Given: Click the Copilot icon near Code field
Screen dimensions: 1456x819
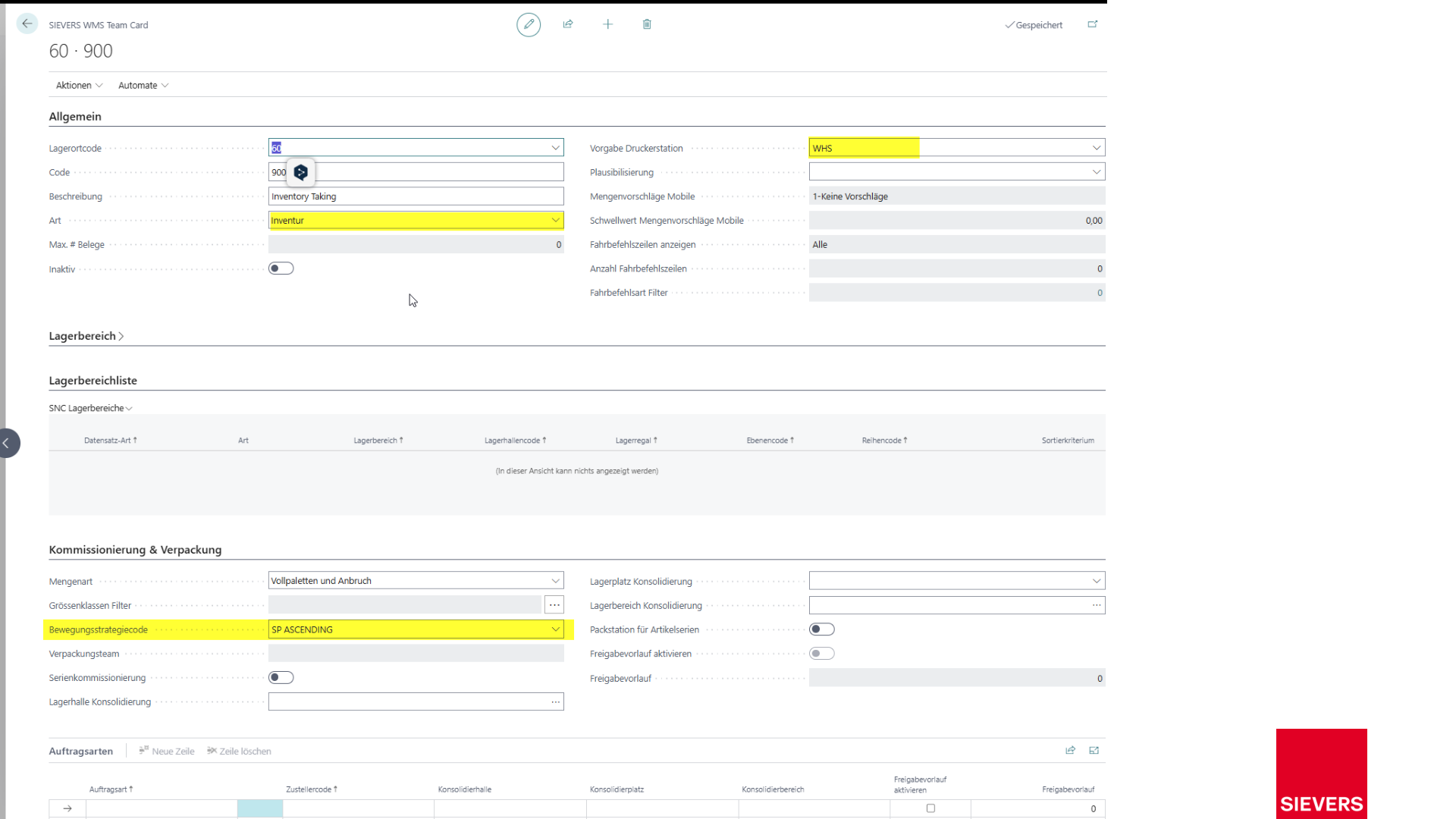Looking at the screenshot, I should [x=301, y=172].
